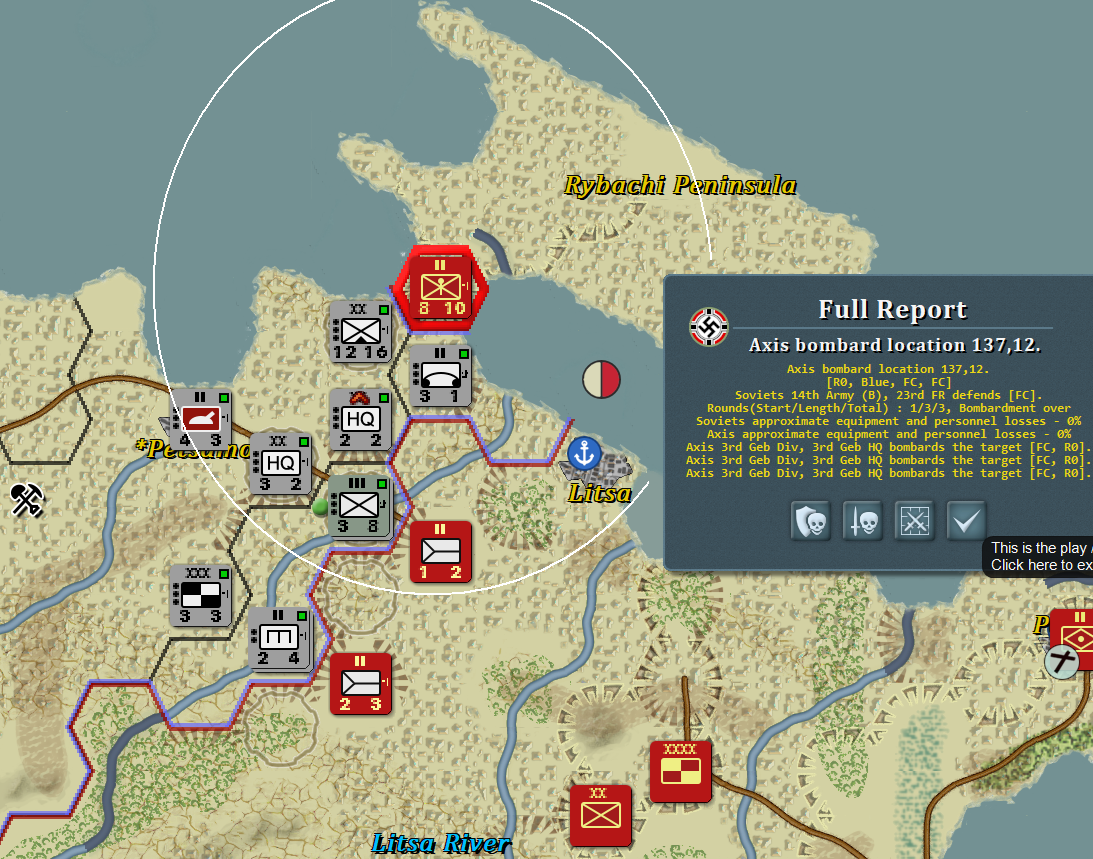This screenshot has height=859, width=1093.
Task: Click the '[R0, Blue, FC, FC]' line
Action: 888,382
